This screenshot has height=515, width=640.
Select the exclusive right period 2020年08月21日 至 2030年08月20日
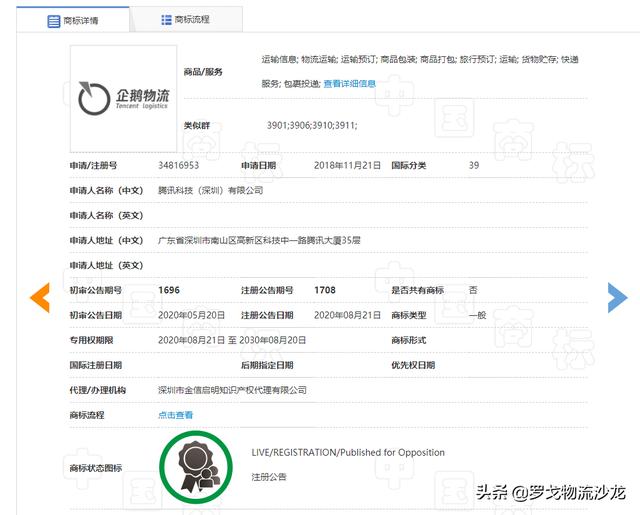(232, 340)
